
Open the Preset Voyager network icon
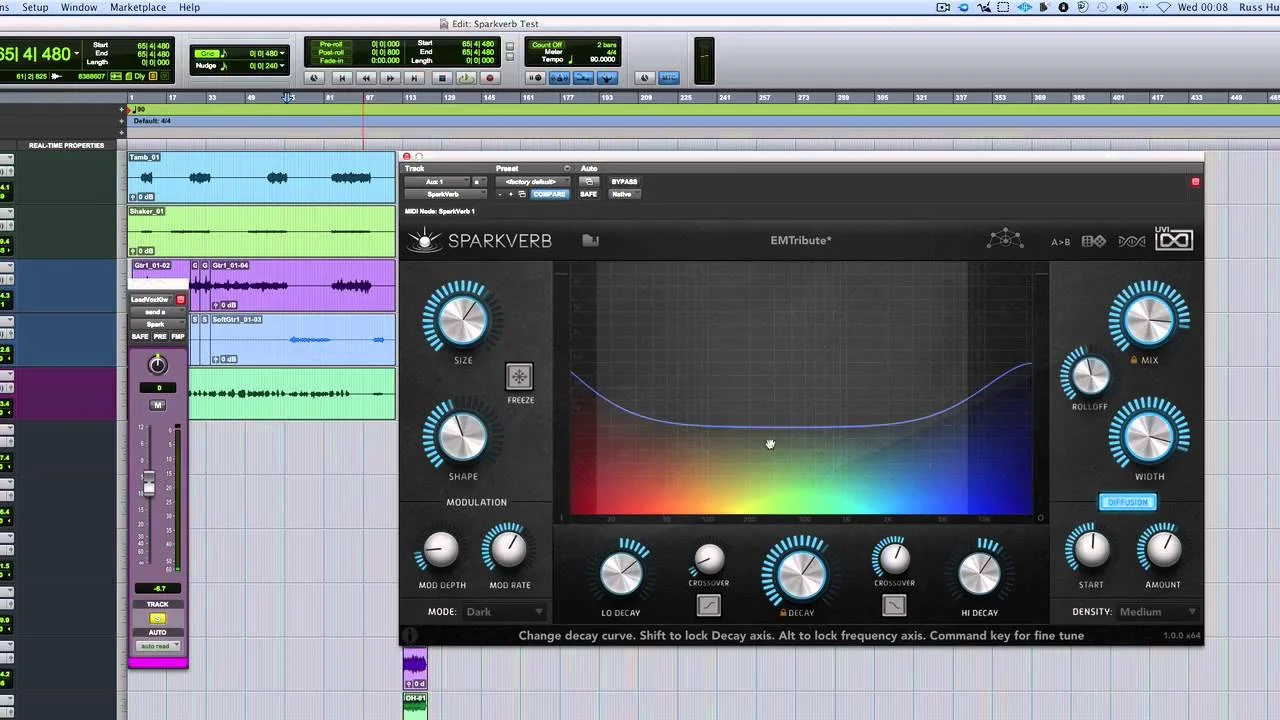click(x=1005, y=240)
